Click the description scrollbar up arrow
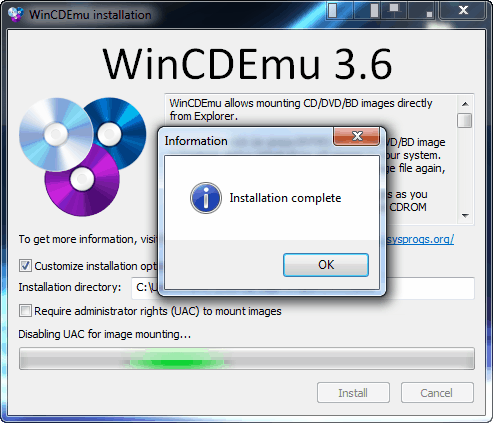Image resolution: width=493 pixels, height=423 pixels. [x=465, y=104]
